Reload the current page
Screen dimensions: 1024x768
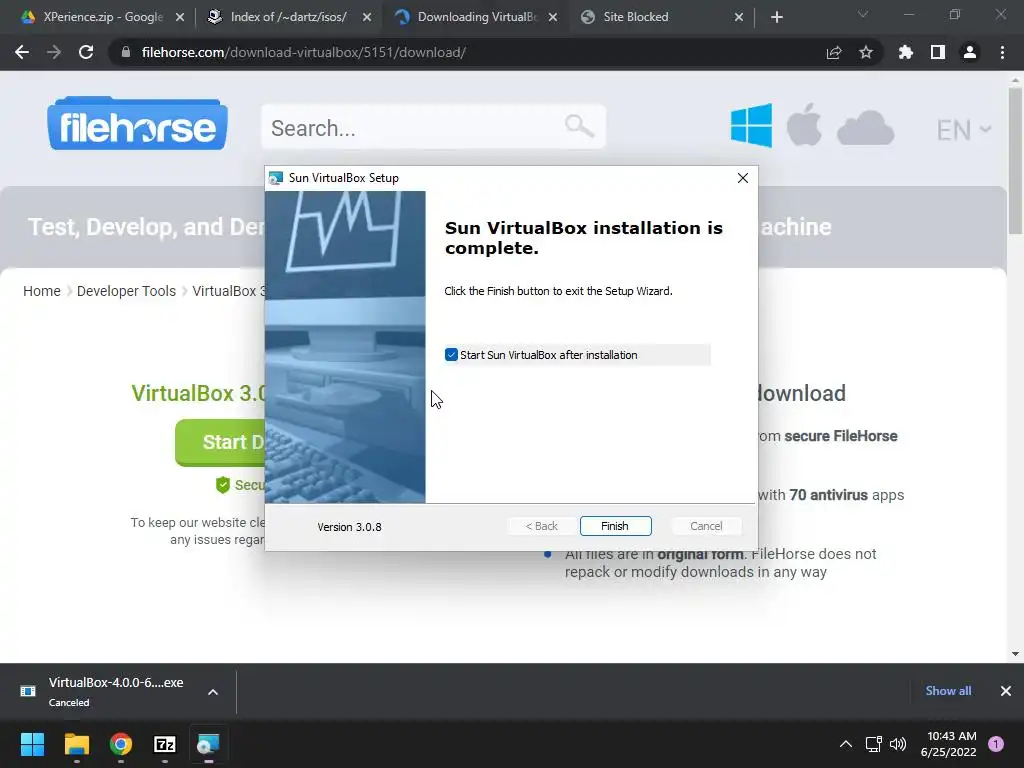tap(86, 52)
